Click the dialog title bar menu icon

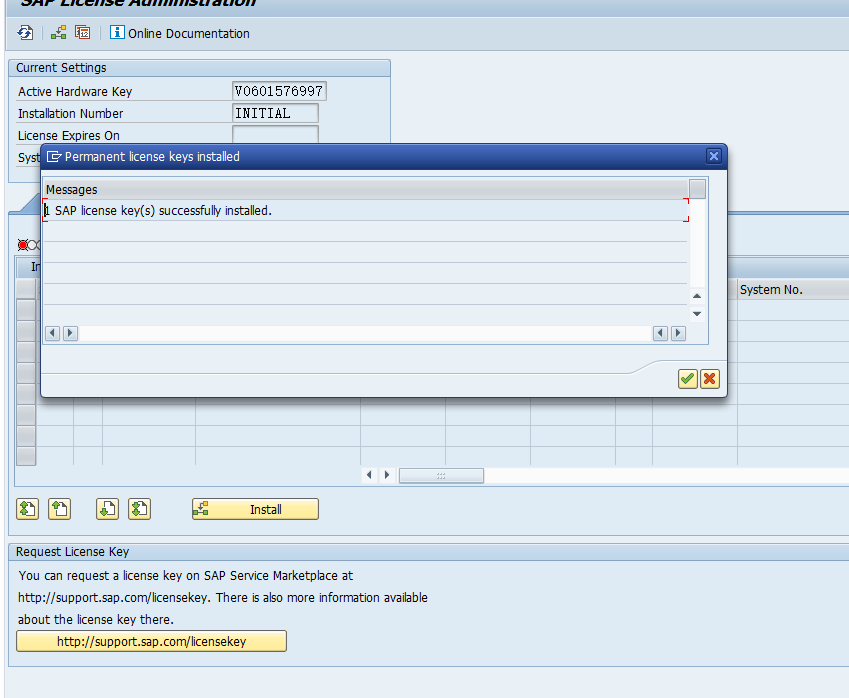click(x=54, y=156)
